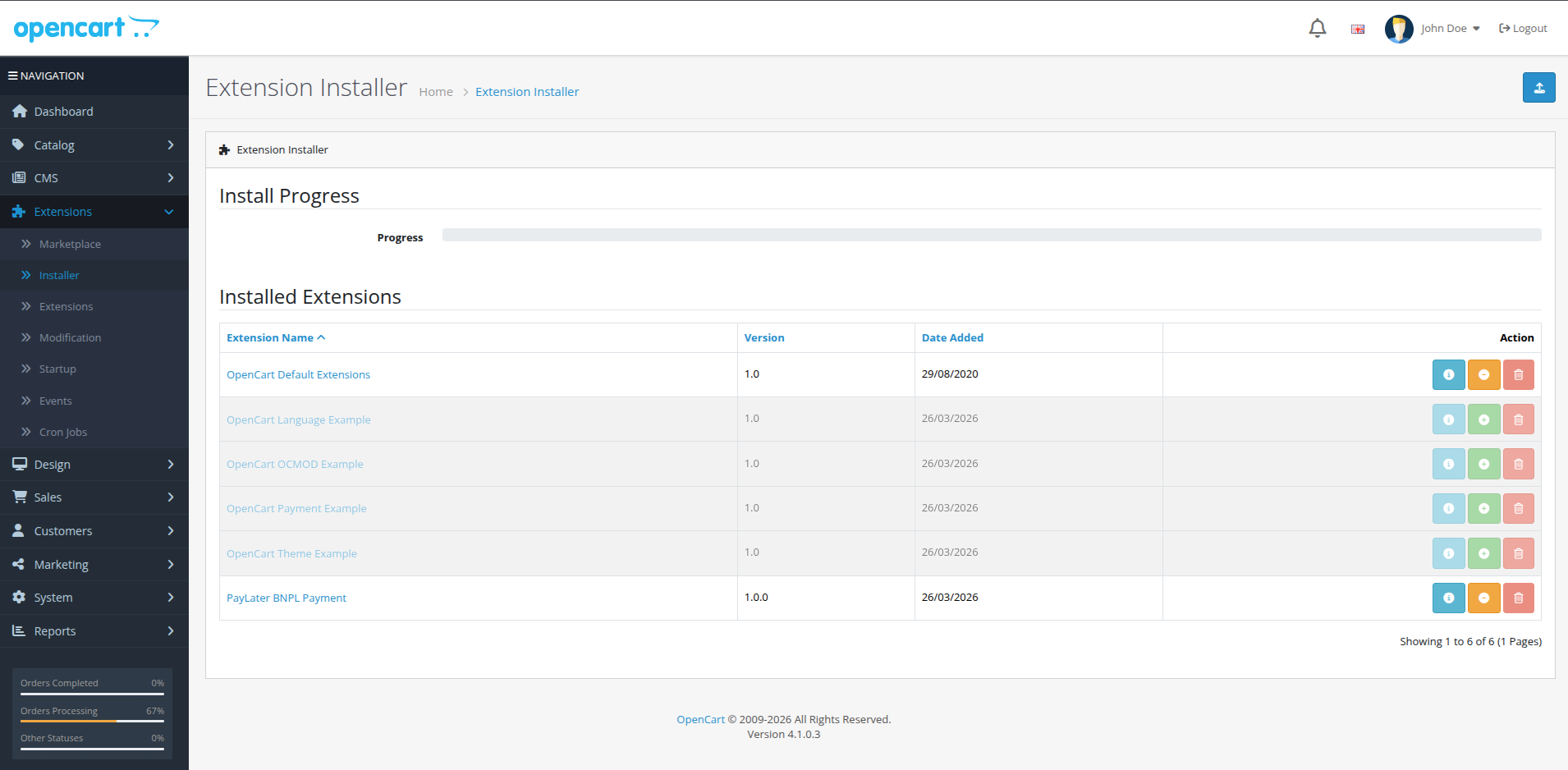Expand the Reports menu
Image resolution: width=1568 pixels, height=770 pixels.
94,631
